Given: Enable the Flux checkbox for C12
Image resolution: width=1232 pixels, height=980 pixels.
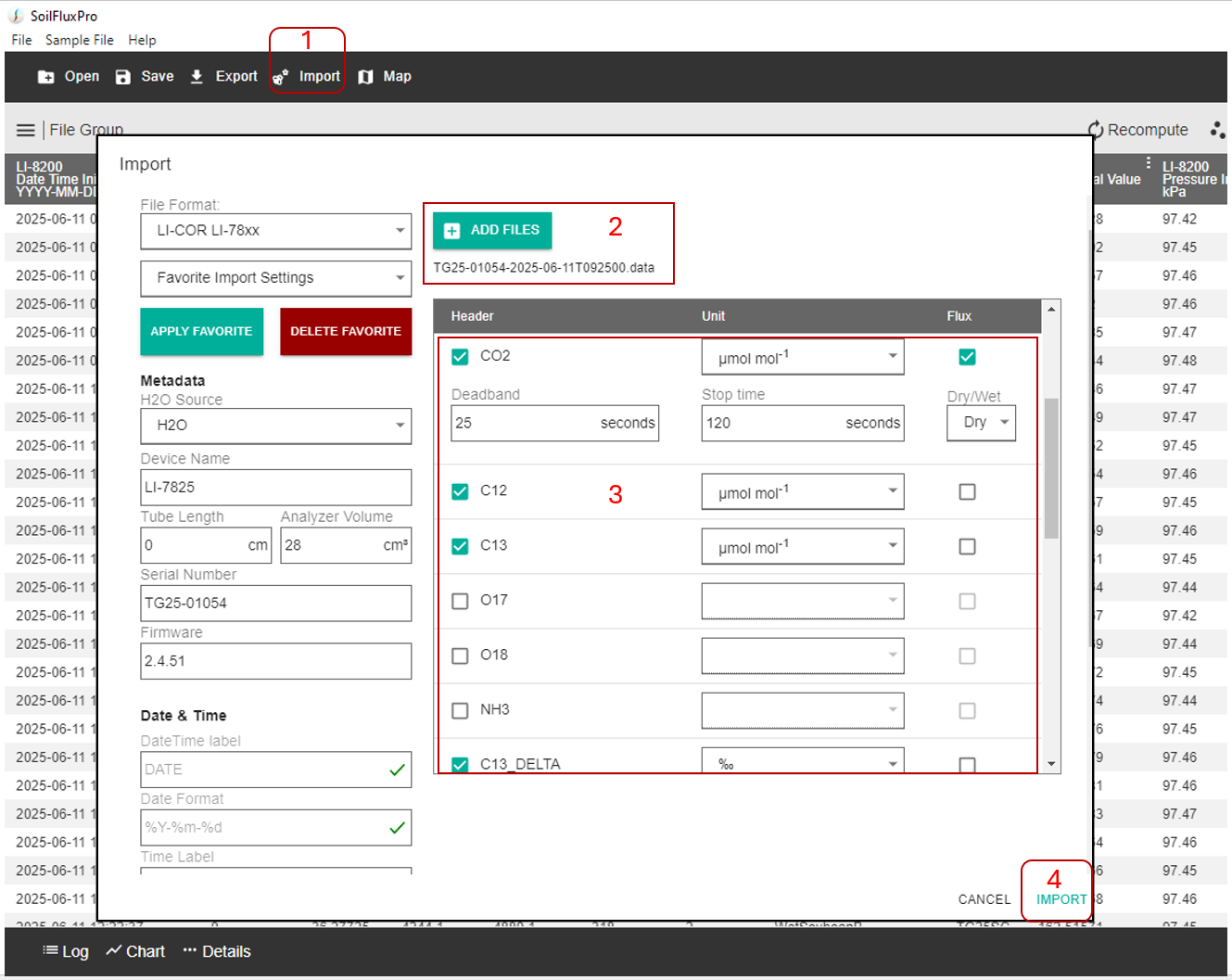Looking at the screenshot, I should coord(967,491).
